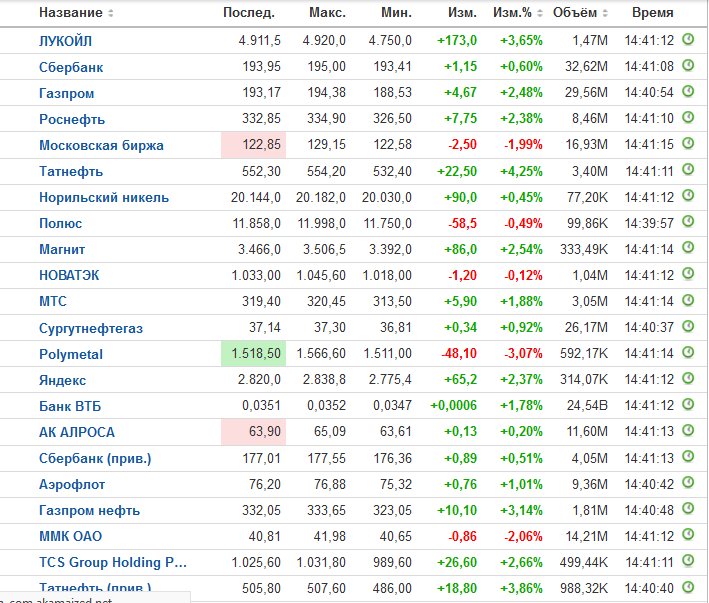Click the Мин. column header
Image resolution: width=709 pixels, height=603 pixels.
(396, 13)
